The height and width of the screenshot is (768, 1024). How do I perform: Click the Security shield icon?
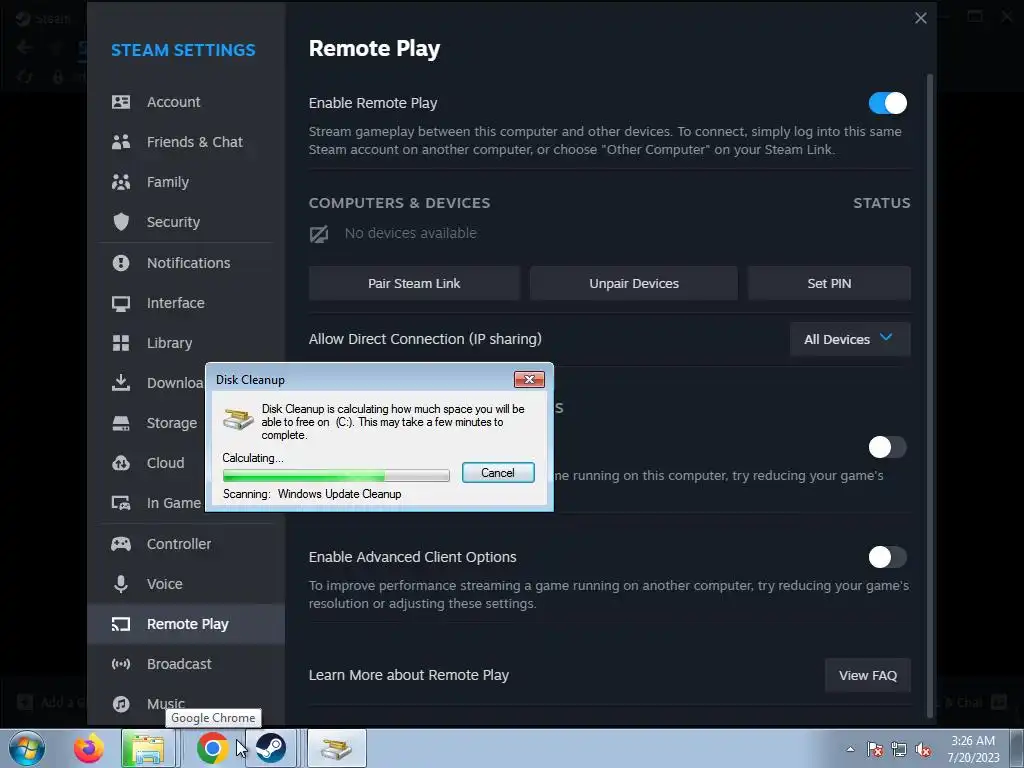coord(121,222)
